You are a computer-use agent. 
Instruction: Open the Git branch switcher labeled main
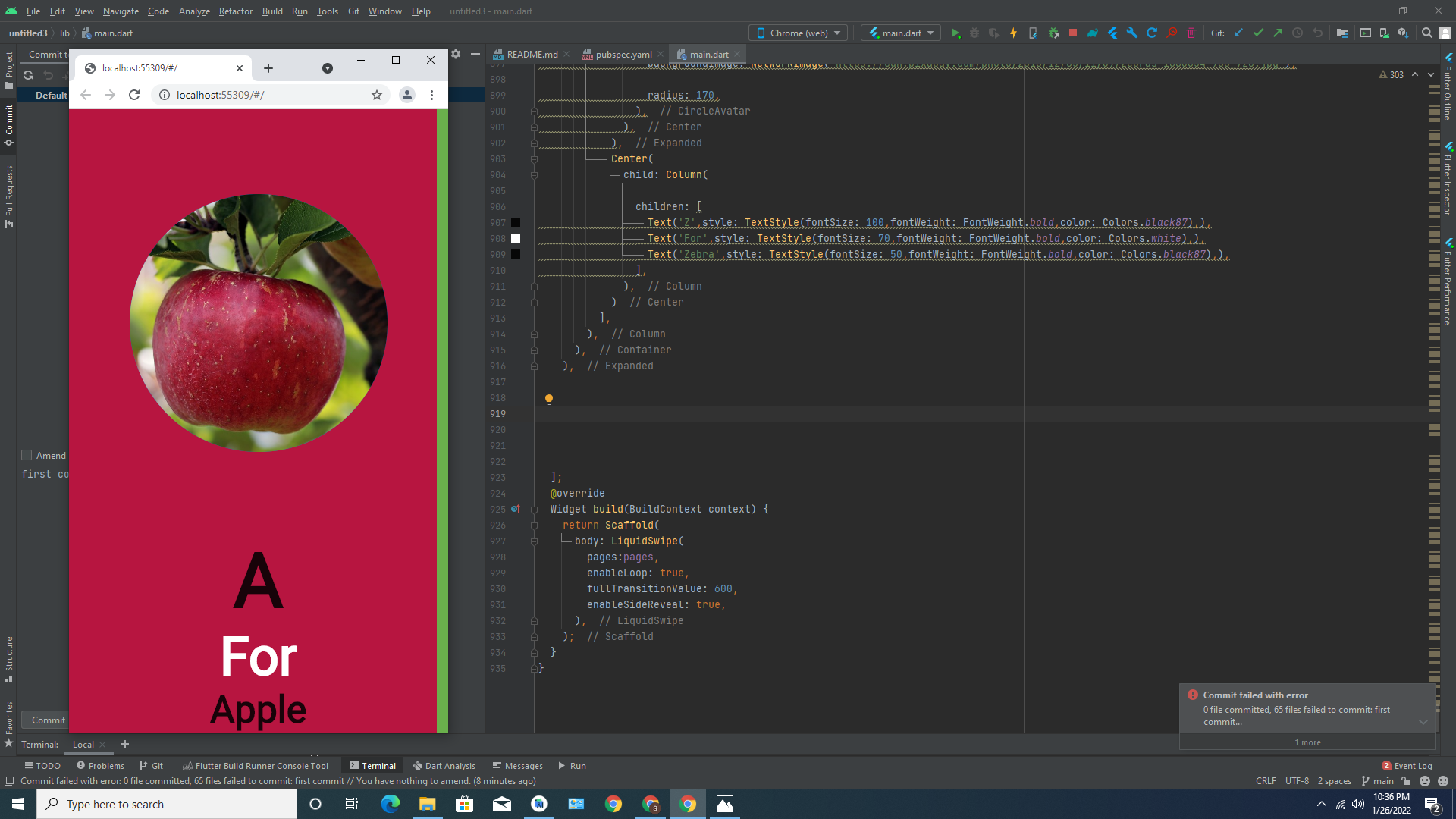point(1376,780)
